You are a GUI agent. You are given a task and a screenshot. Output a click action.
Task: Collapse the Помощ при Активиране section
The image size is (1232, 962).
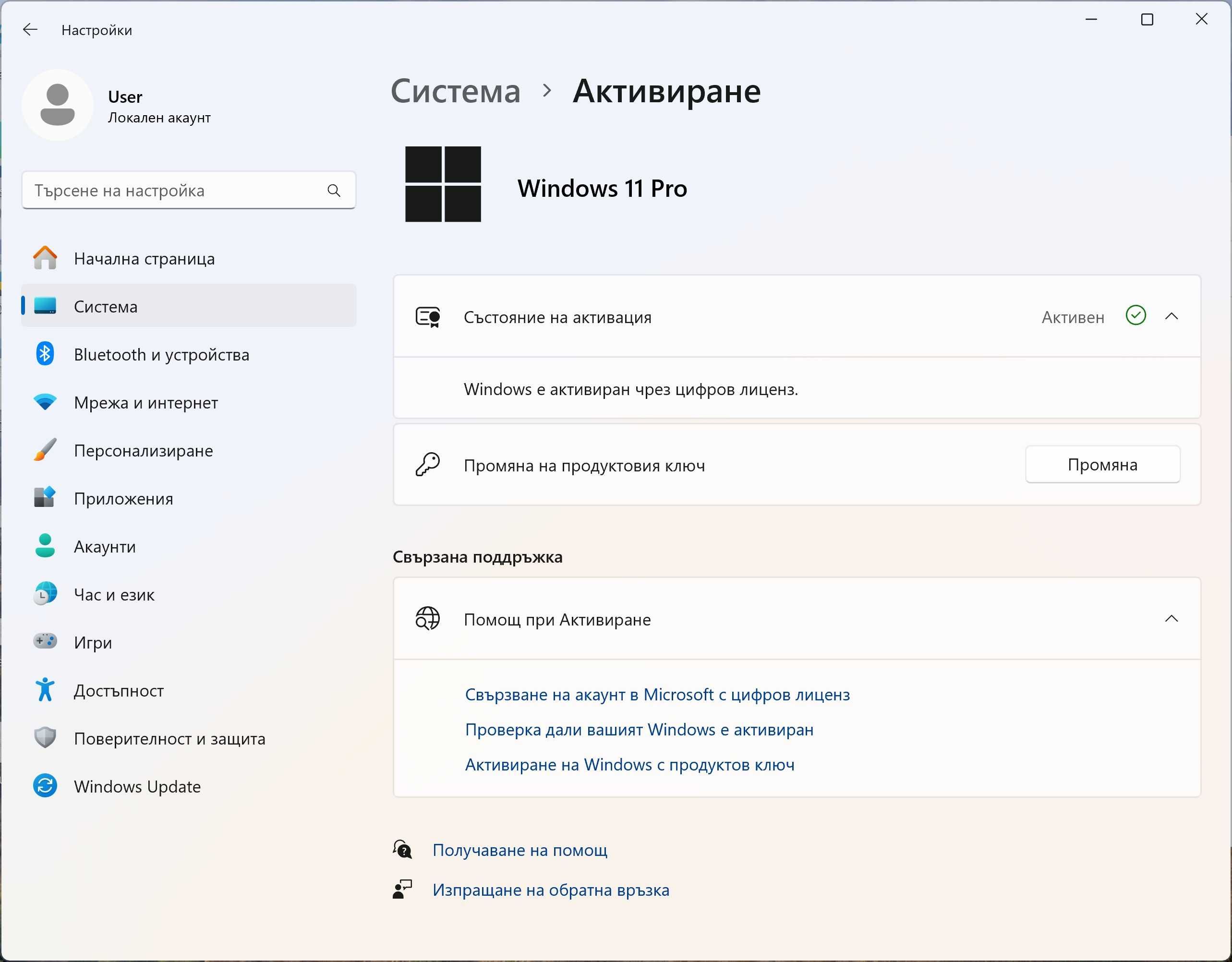point(1172,619)
